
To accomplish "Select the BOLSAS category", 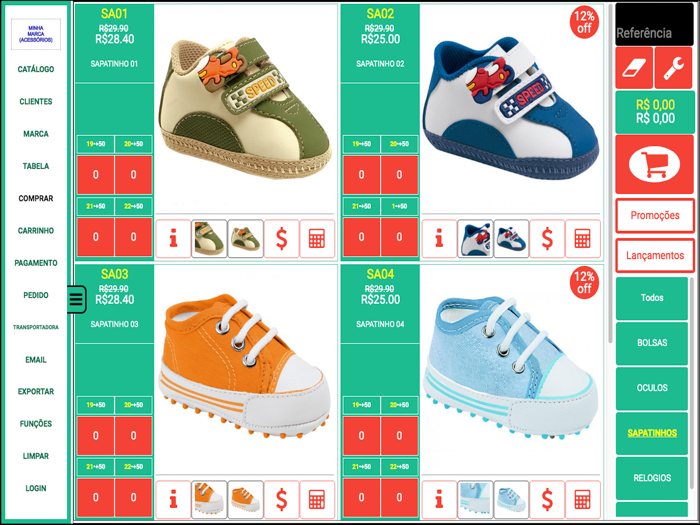I will (x=652, y=343).
